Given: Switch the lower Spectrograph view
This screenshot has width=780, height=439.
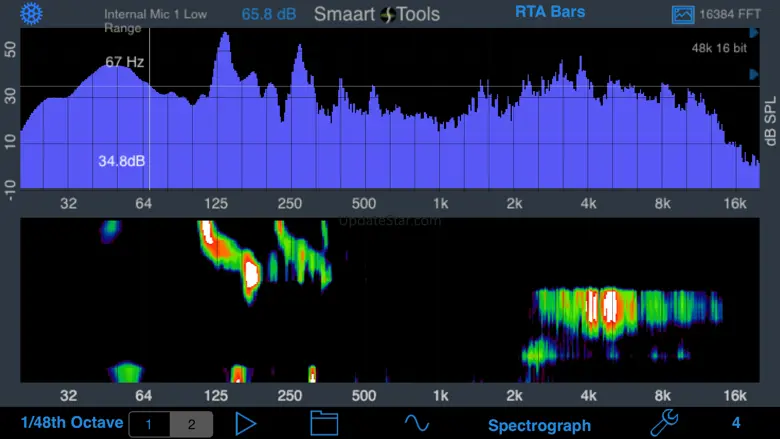Looking at the screenshot, I should 539,426.
